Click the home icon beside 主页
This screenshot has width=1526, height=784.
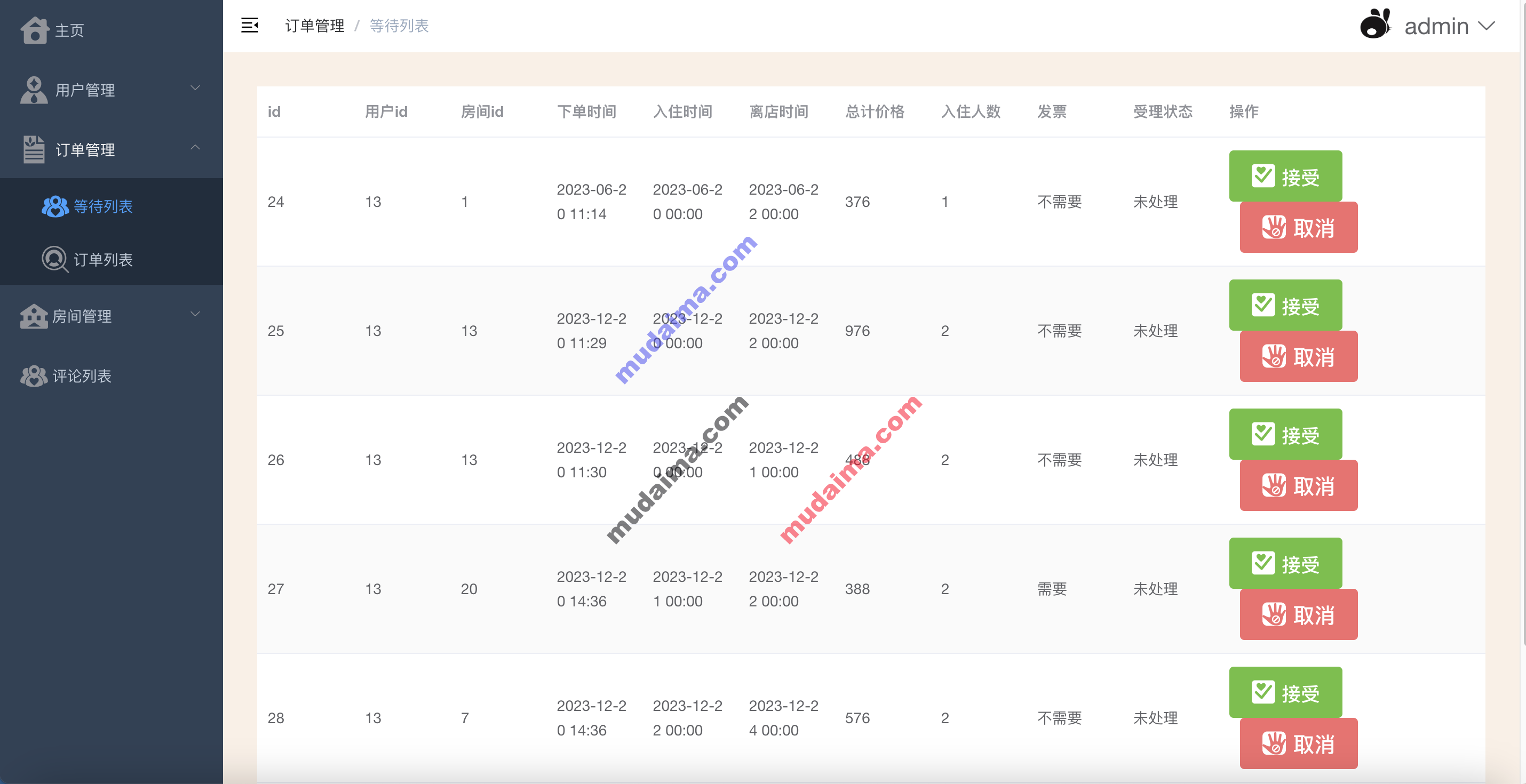point(34,30)
